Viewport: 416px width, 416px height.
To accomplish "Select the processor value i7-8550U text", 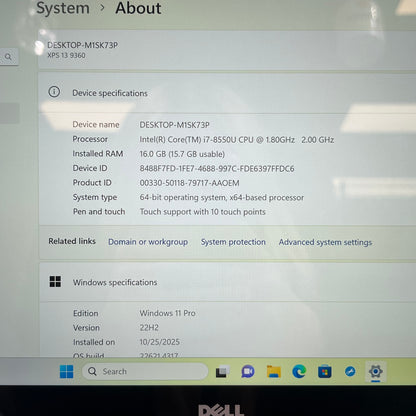I will coord(237,140).
